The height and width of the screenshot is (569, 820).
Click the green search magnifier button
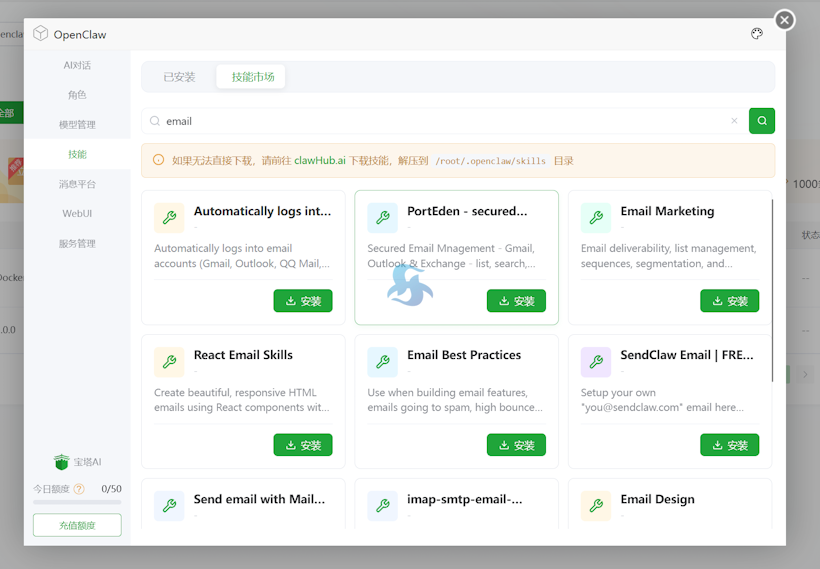pos(762,121)
